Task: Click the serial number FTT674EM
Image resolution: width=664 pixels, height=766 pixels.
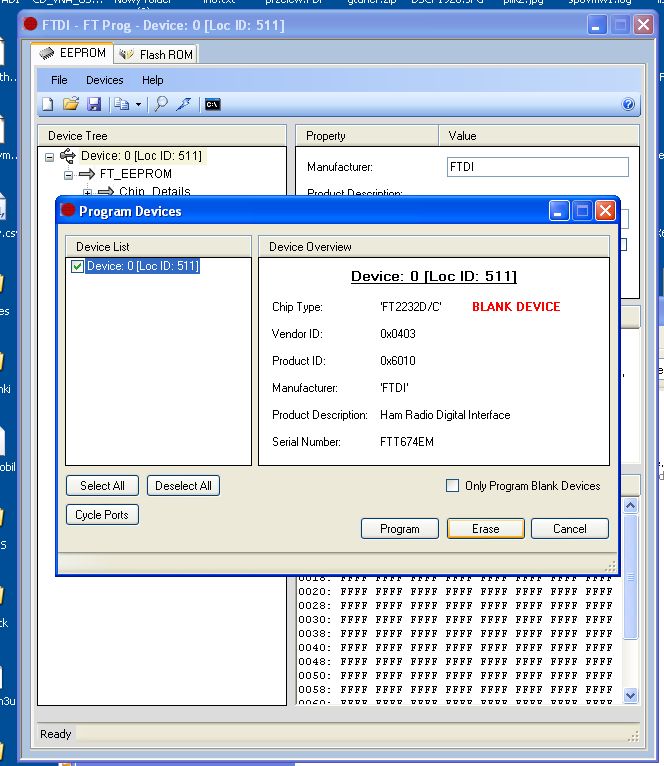Action: [407, 442]
